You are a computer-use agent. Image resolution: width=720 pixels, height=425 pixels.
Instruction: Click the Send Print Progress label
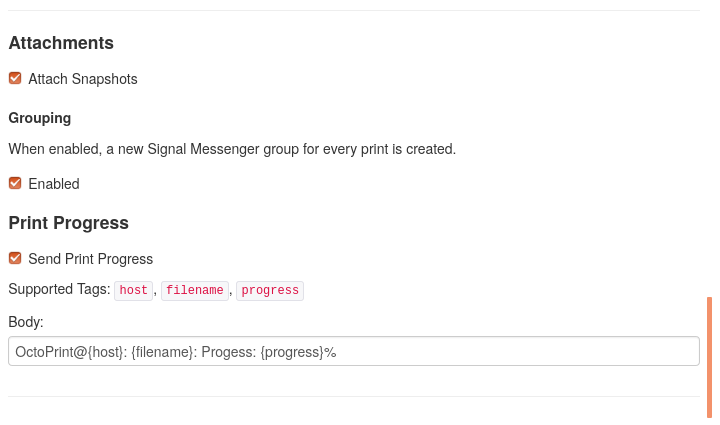point(90,259)
